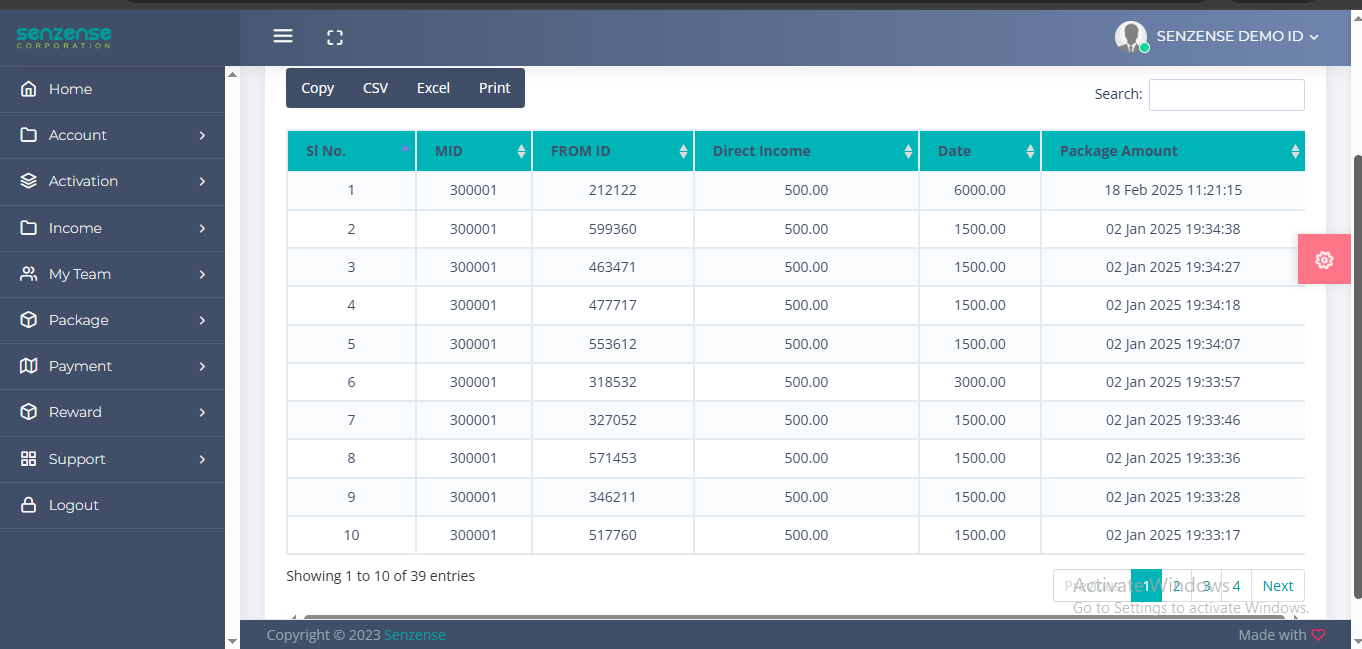This screenshot has height=649, width=1362.
Task: Click the Reward cube icon
Action: [x=29, y=412]
